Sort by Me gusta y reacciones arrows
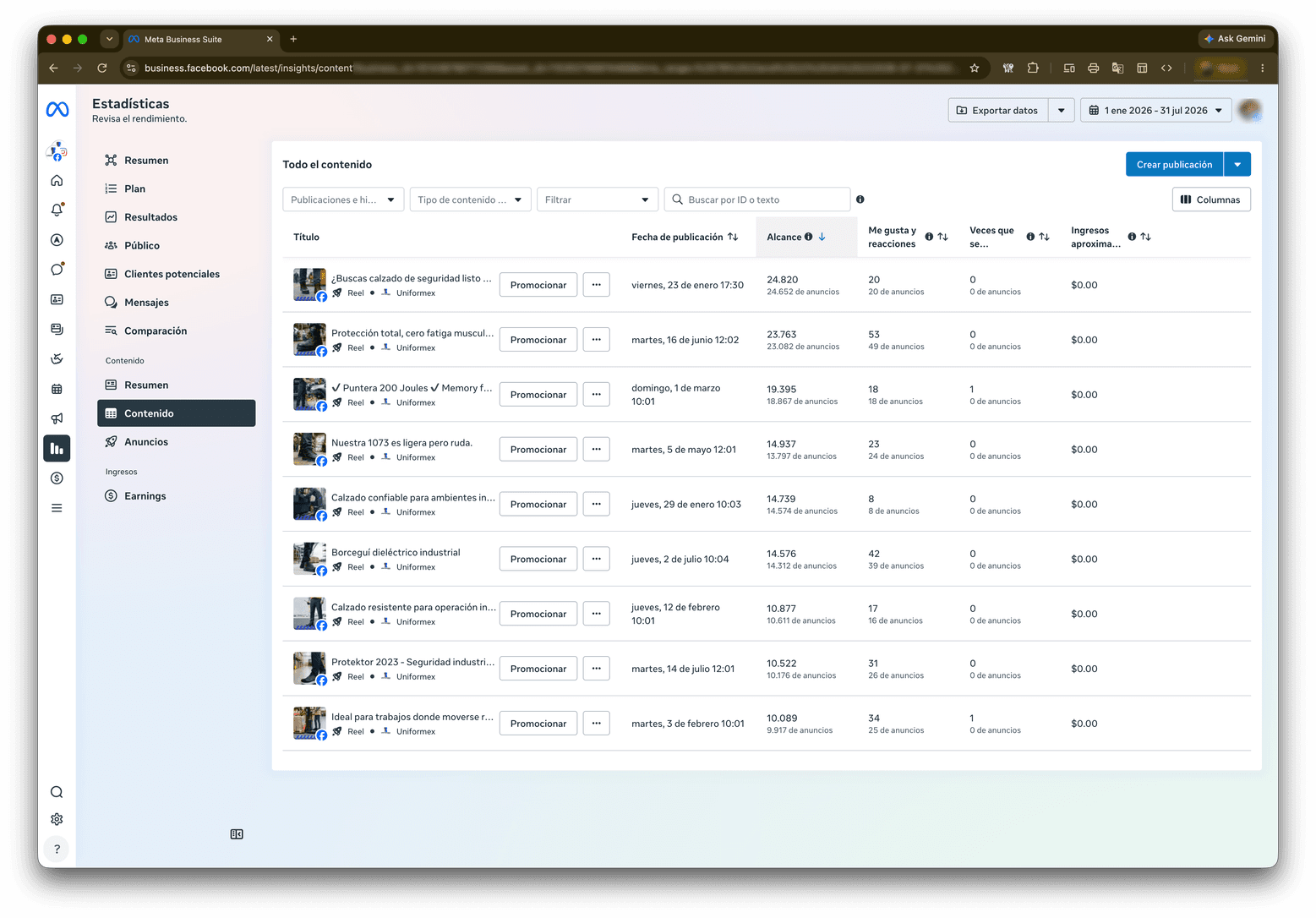The width and height of the screenshot is (1316, 918). coord(942,237)
